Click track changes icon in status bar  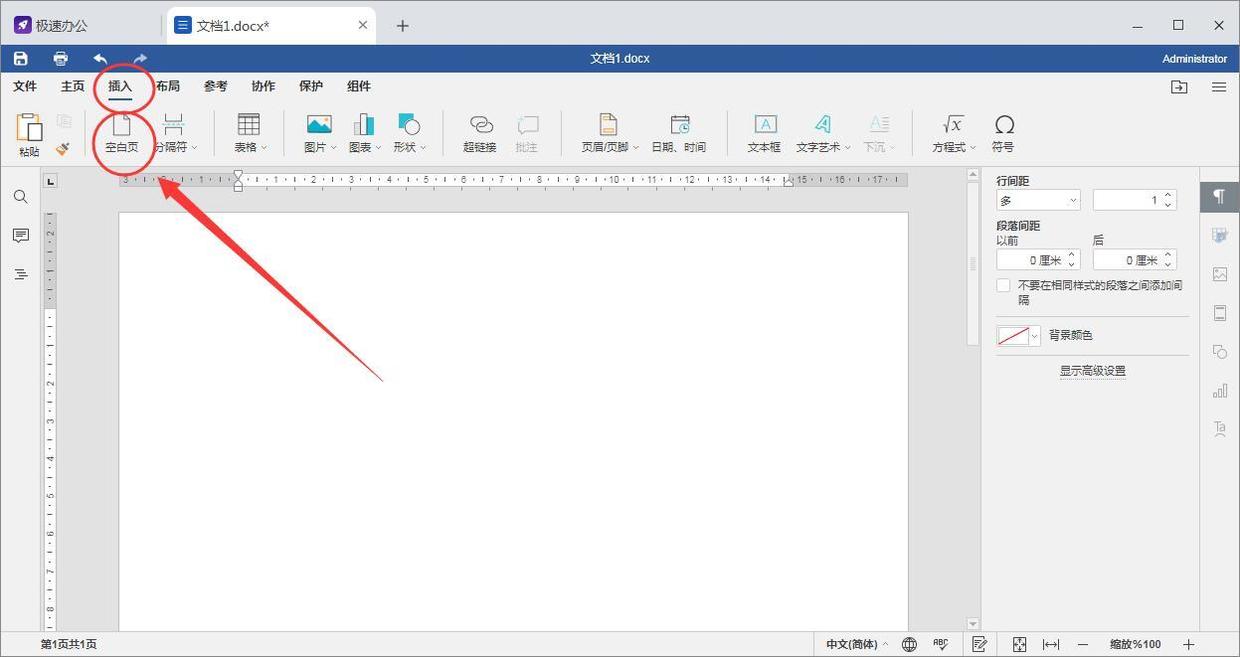980,644
